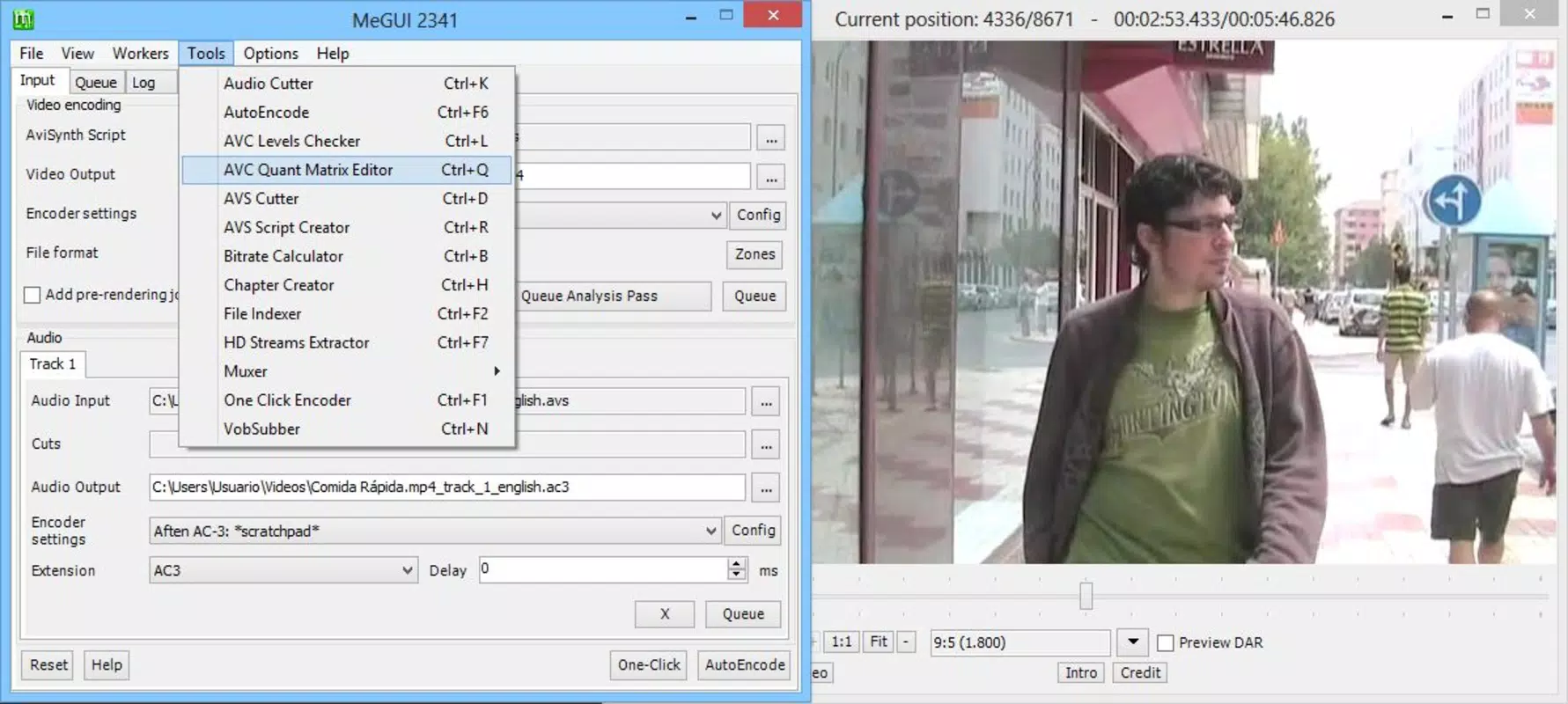The width and height of the screenshot is (1568, 704).
Task: Open AVS Script Creator
Action: [x=346, y=227]
